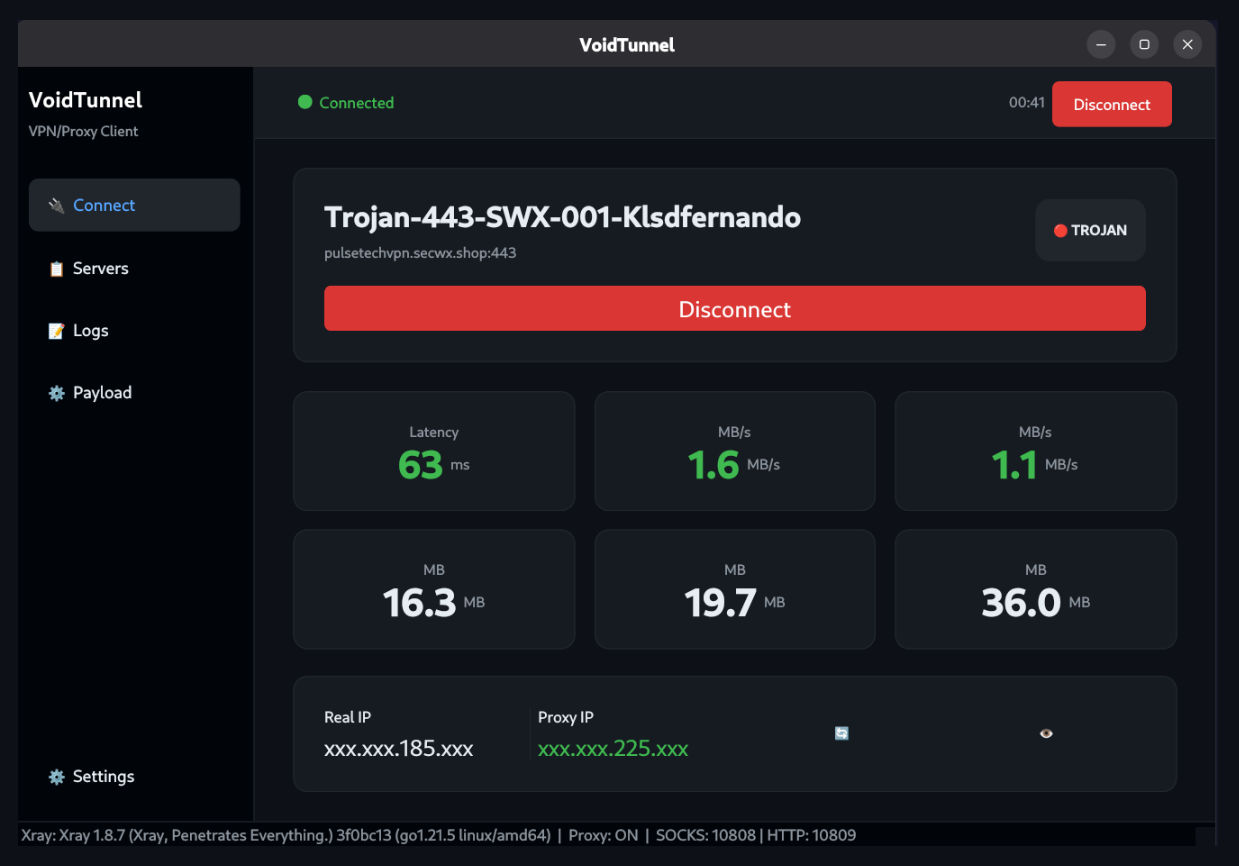The width and height of the screenshot is (1239, 866).
Task: Click the Latency 63 ms card
Action: click(x=434, y=451)
